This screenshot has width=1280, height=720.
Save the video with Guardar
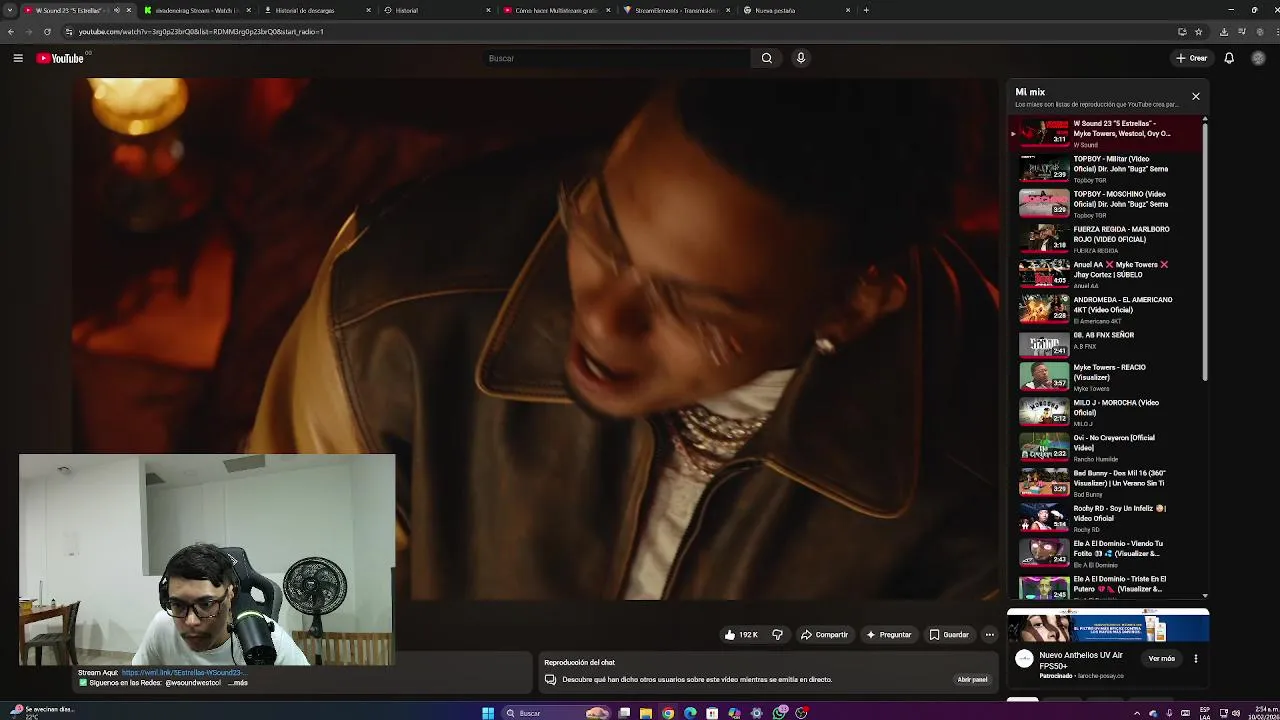(x=949, y=635)
